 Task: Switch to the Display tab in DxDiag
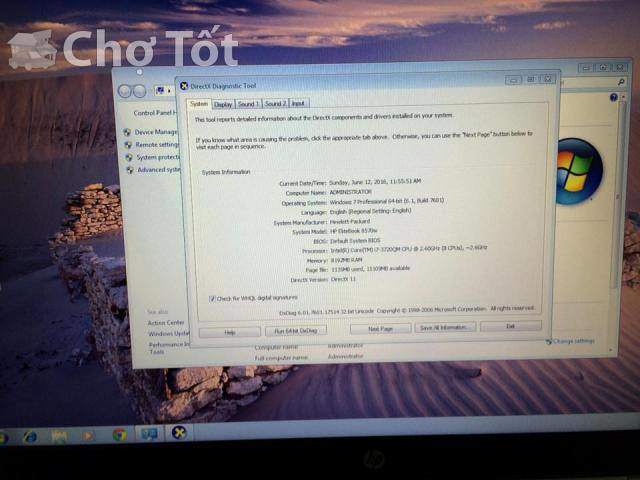click(x=223, y=104)
